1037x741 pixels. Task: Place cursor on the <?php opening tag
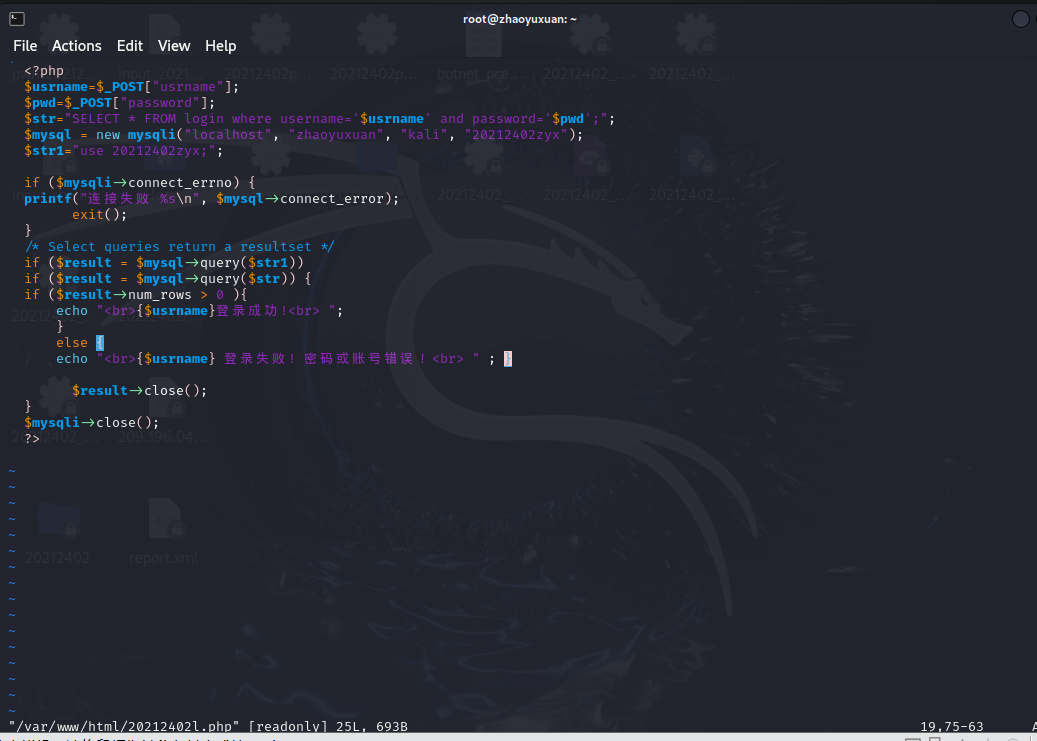point(44,71)
